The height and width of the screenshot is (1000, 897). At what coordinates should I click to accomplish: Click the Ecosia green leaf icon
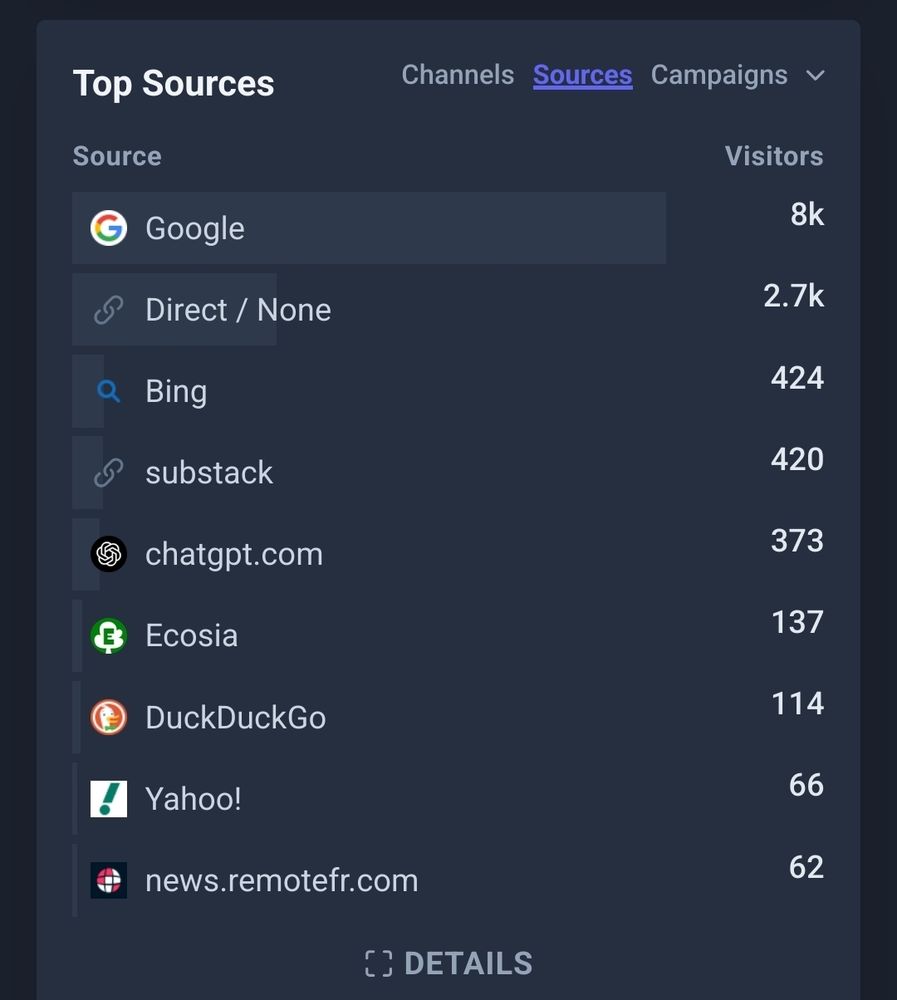click(108, 635)
